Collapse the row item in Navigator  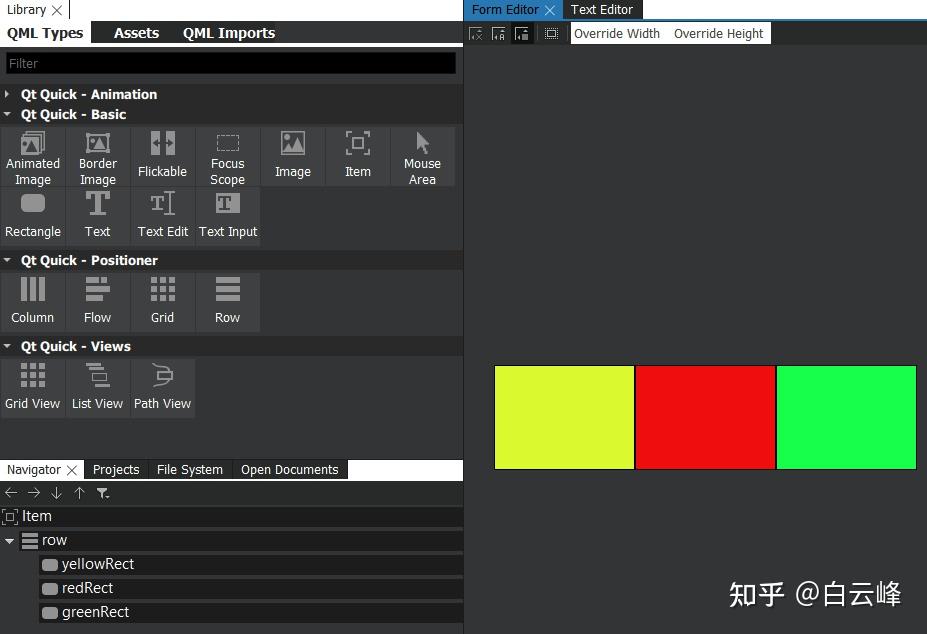10,540
